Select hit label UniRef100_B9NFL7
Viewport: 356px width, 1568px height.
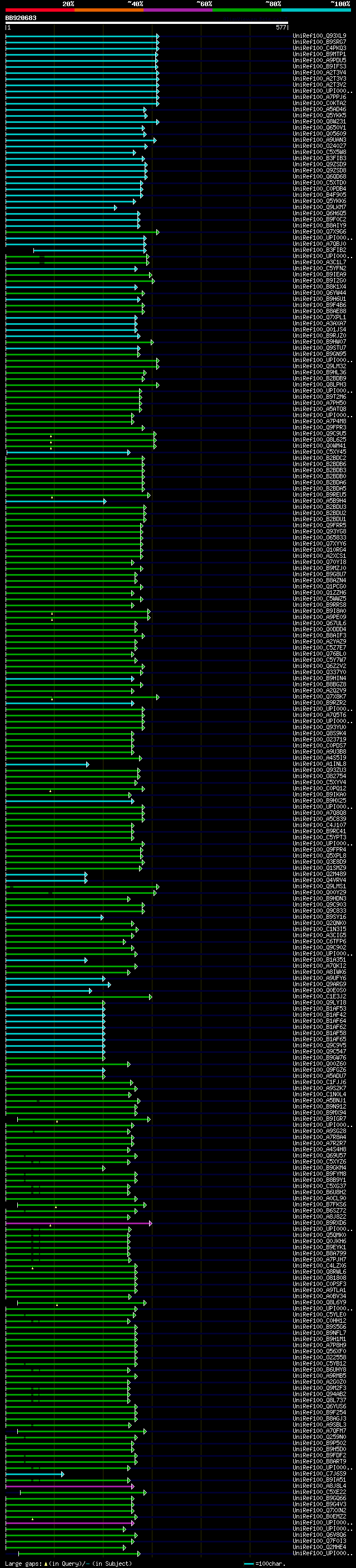[319, 1333]
